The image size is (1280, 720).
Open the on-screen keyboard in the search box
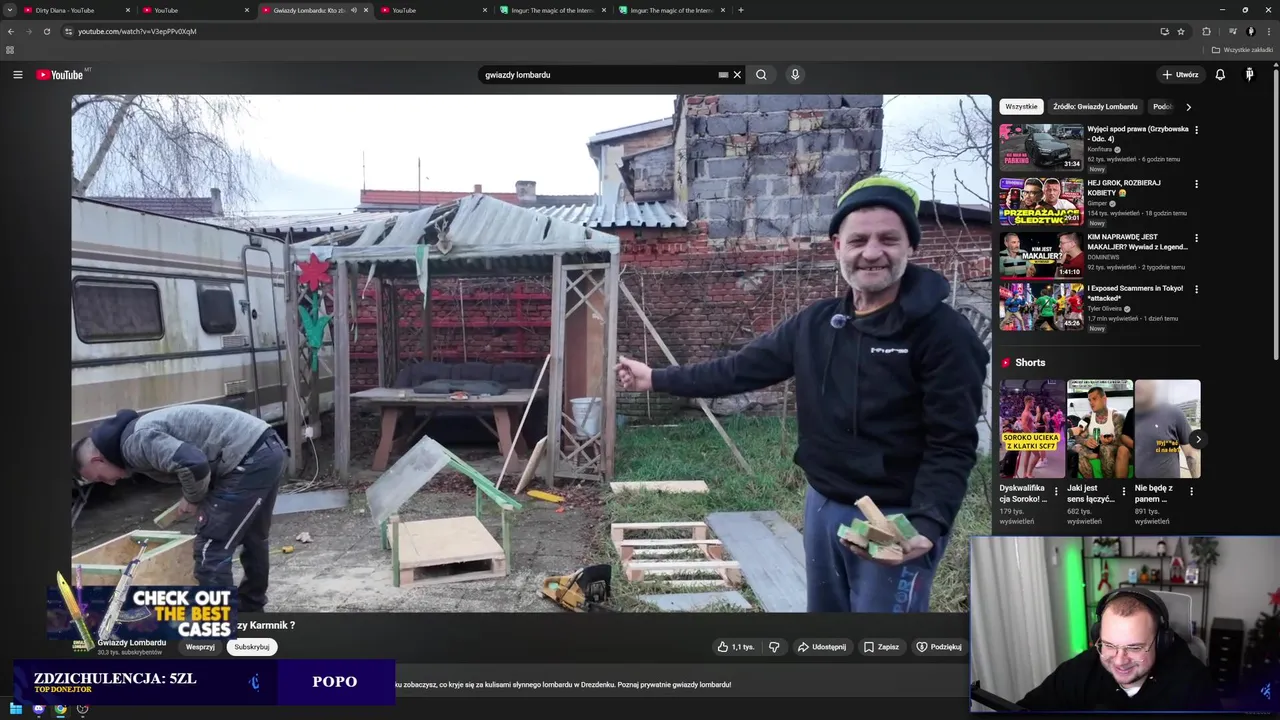723,75
